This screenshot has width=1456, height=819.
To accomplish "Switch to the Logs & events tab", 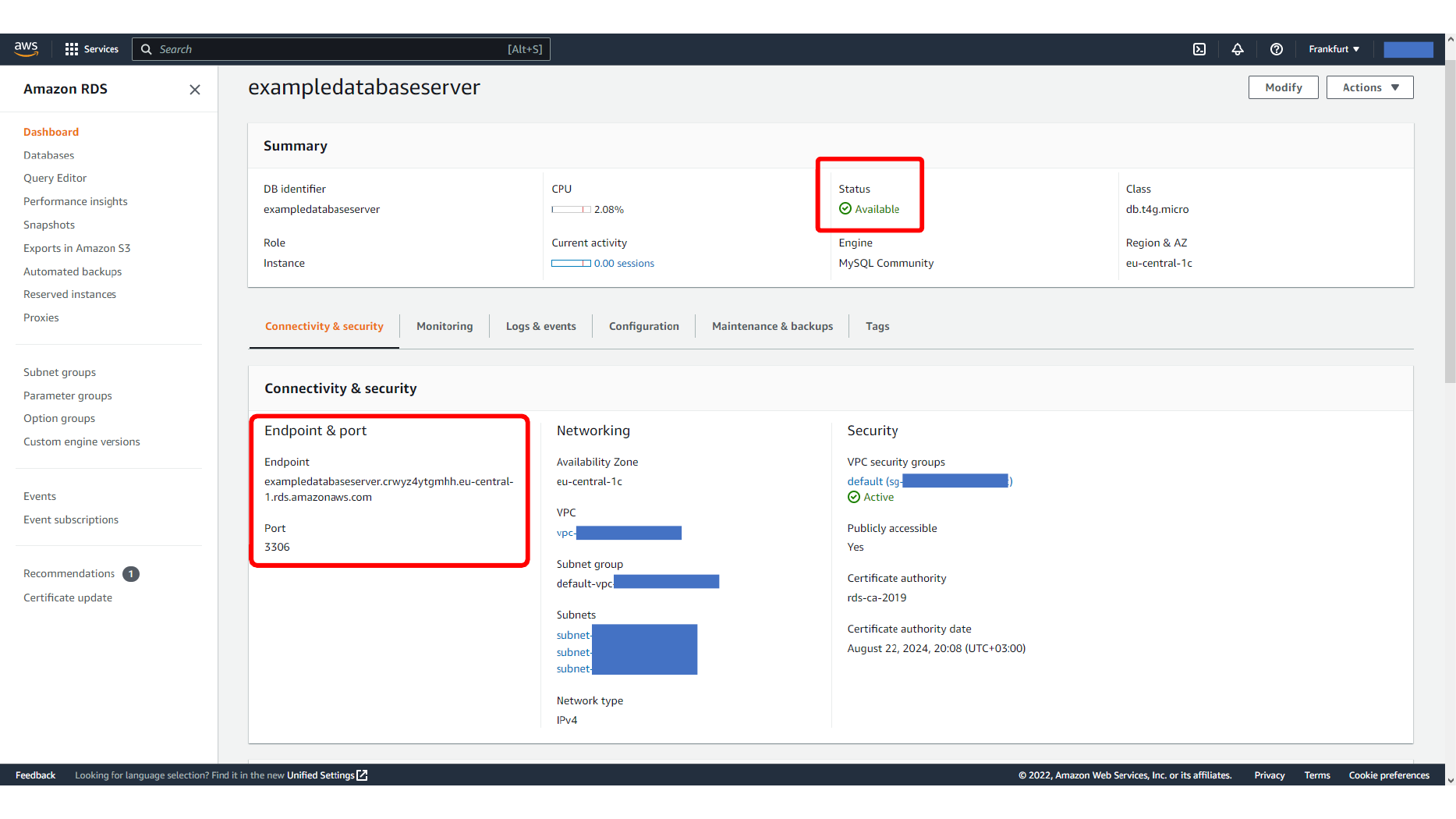I will [541, 326].
